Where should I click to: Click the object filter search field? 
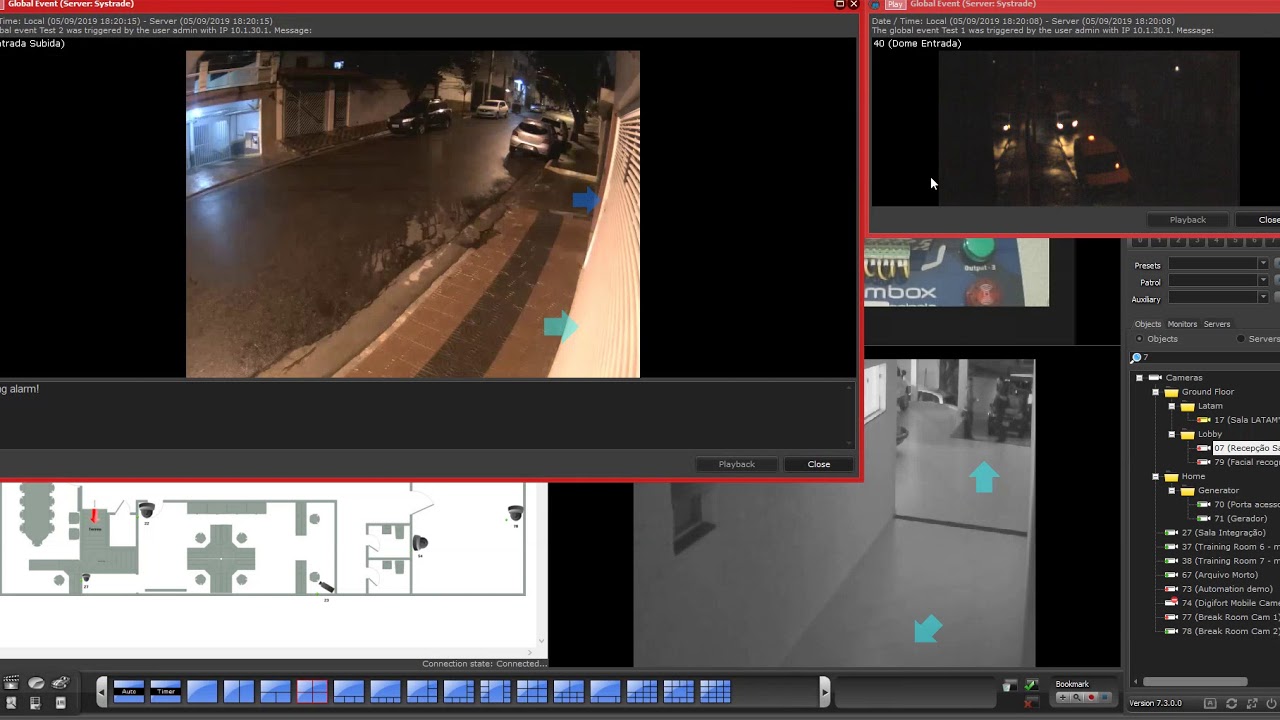pos(1211,357)
